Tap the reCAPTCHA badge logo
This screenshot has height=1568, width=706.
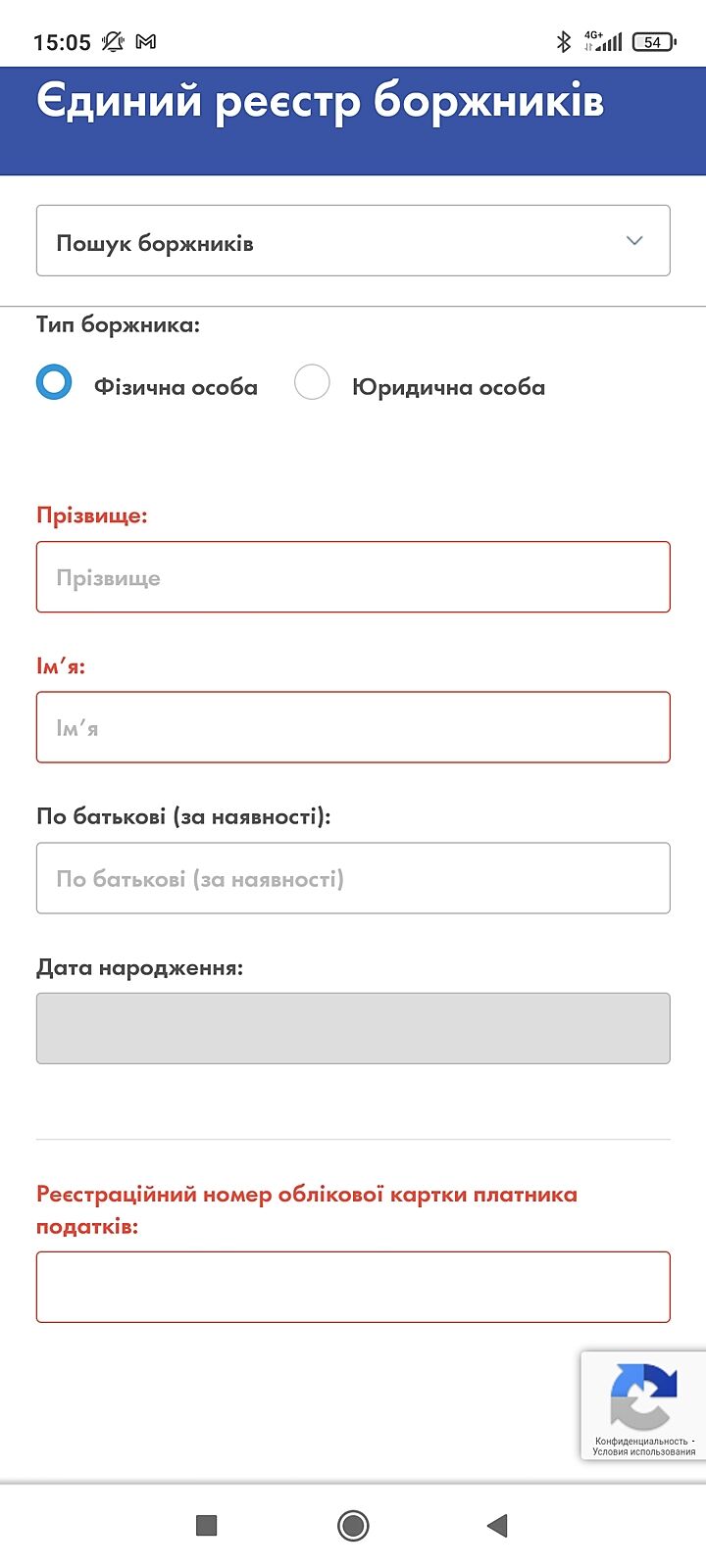643,1396
